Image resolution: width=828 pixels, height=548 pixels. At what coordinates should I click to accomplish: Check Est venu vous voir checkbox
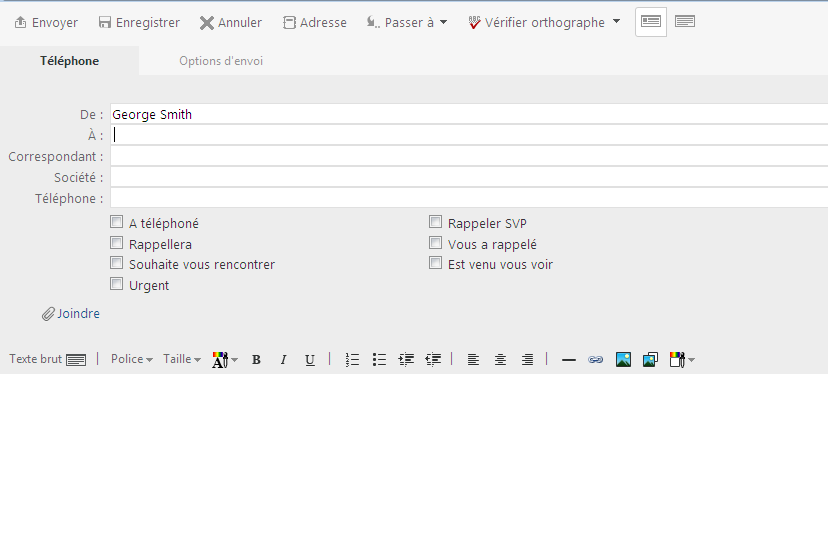(x=435, y=263)
